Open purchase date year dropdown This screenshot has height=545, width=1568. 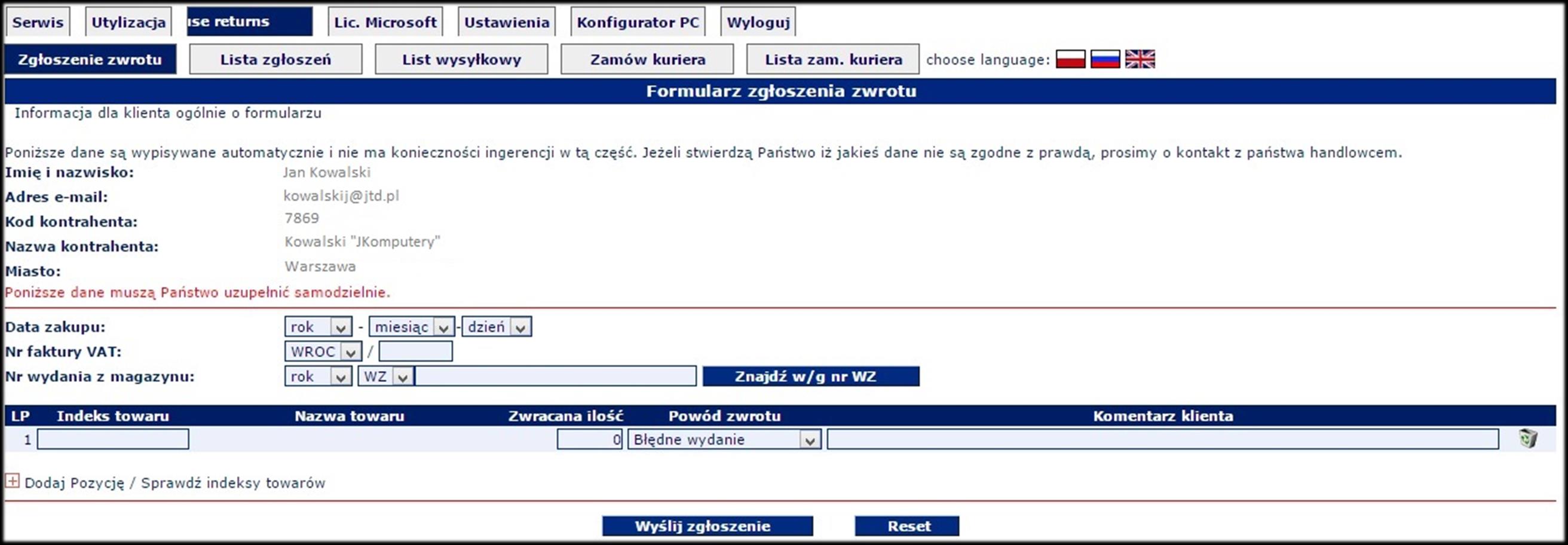pyautogui.click(x=318, y=327)
